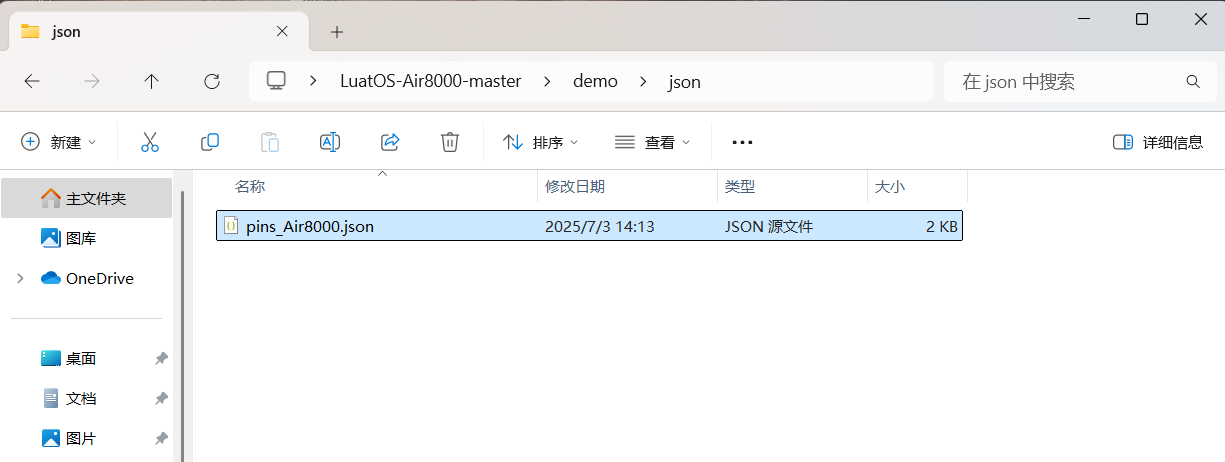
Task: Click the navigation pane vertical scrollbar
Action: coord(181,325)
